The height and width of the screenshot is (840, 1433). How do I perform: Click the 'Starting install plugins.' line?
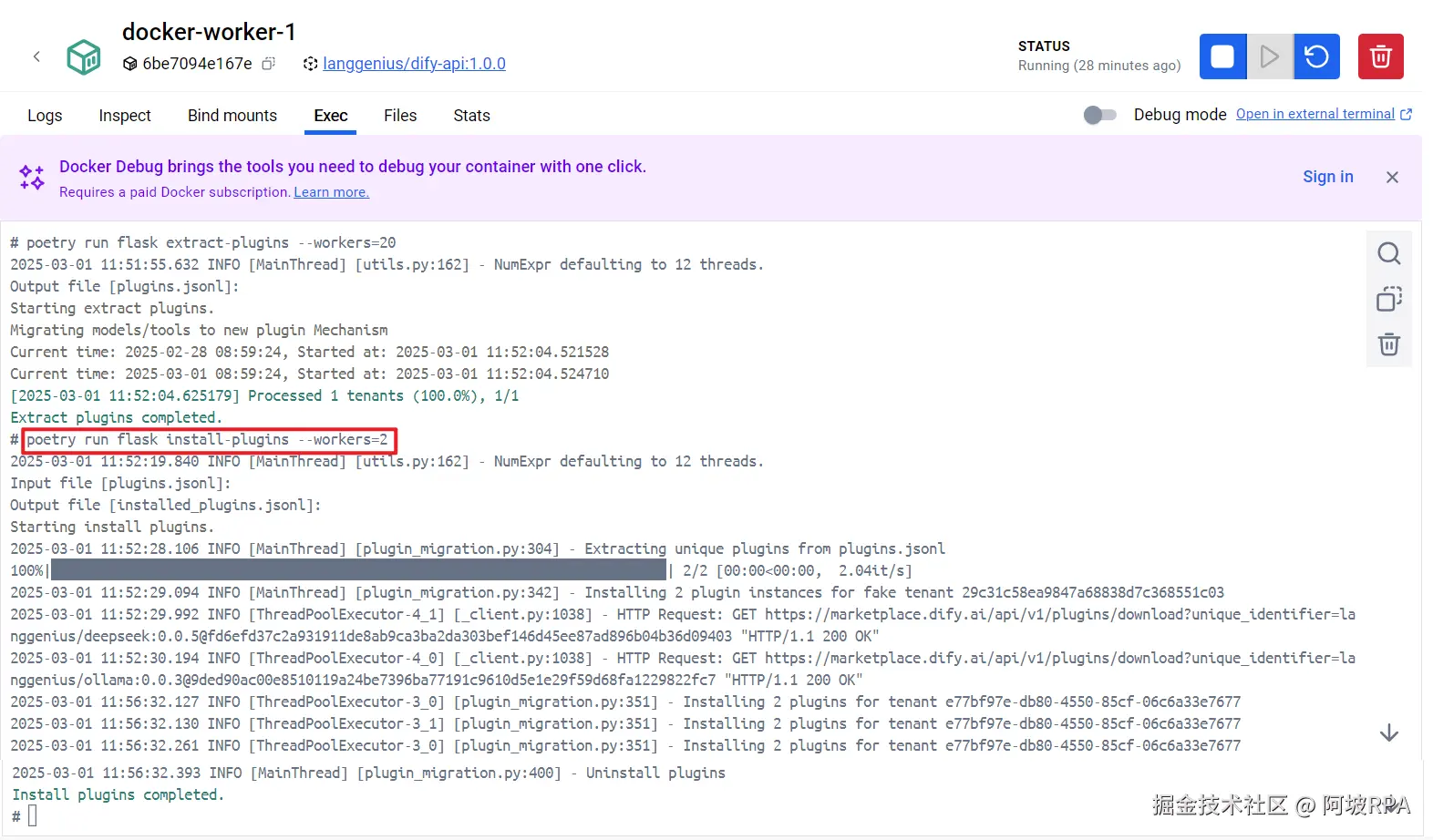pyautogui.click(x=112, y=527)
